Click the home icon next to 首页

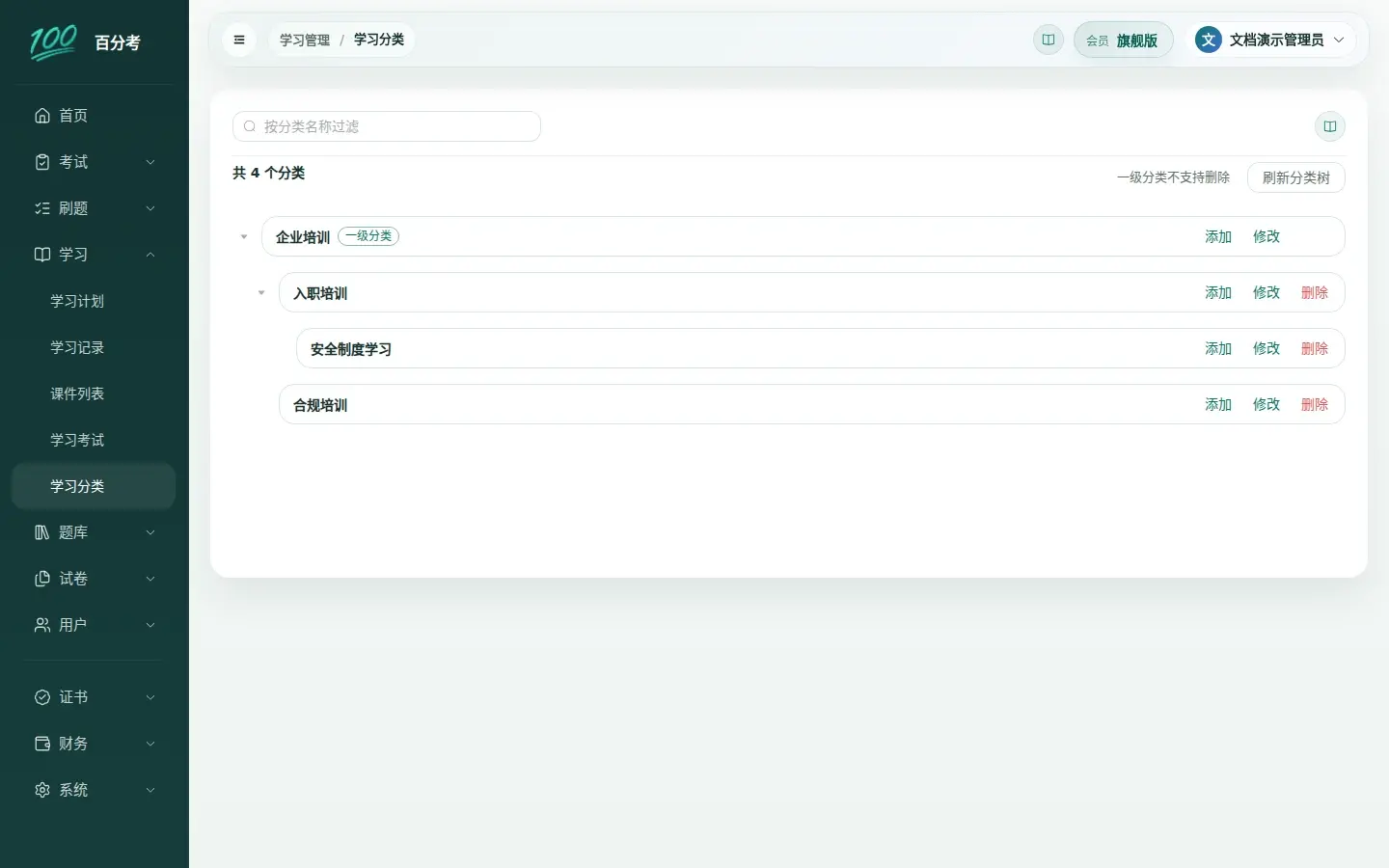(x=42, y=116)
